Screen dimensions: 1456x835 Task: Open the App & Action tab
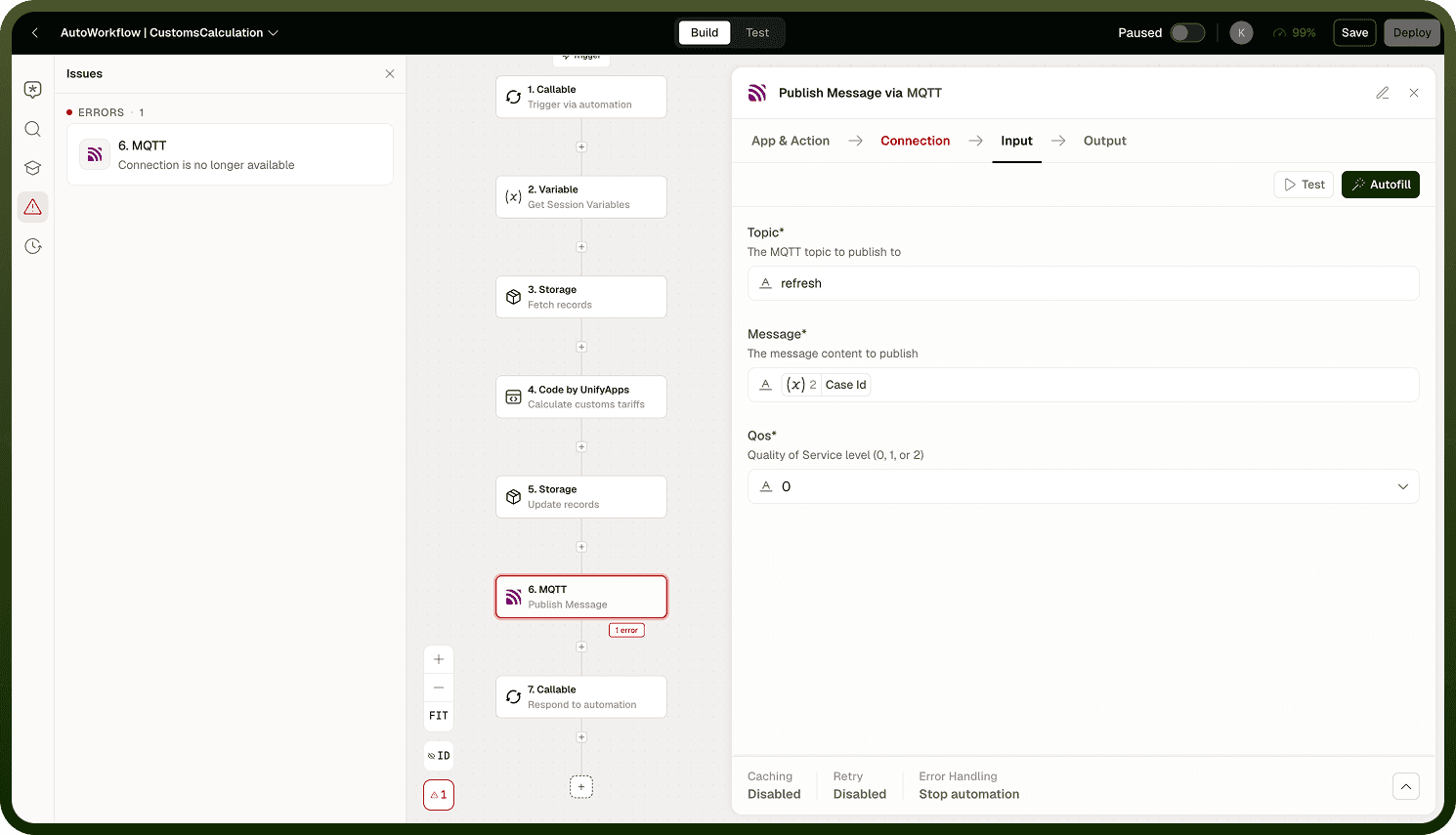[x=791, y=141]
